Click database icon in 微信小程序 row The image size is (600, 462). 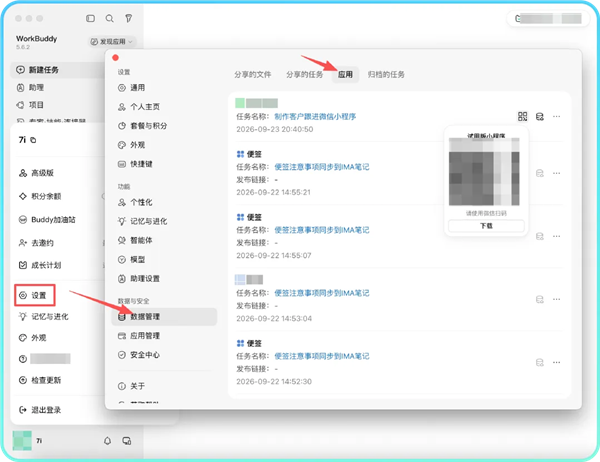(x=540, y=116)
